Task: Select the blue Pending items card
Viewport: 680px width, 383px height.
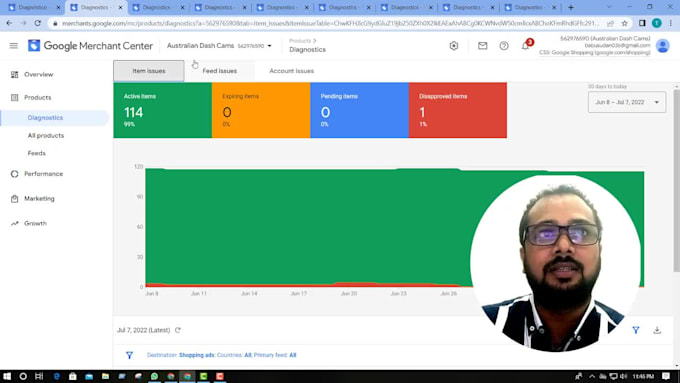Action: click(x=360, y=110)
